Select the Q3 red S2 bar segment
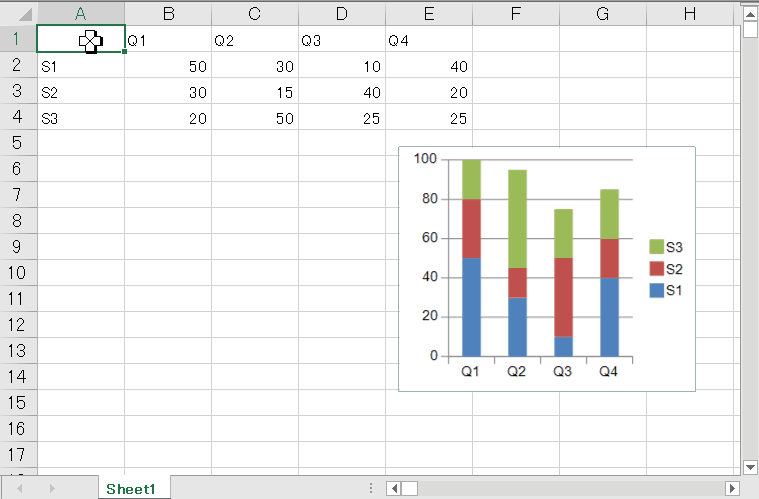Image resolution: width=759 pixels, height=499 pixels. 563,297
